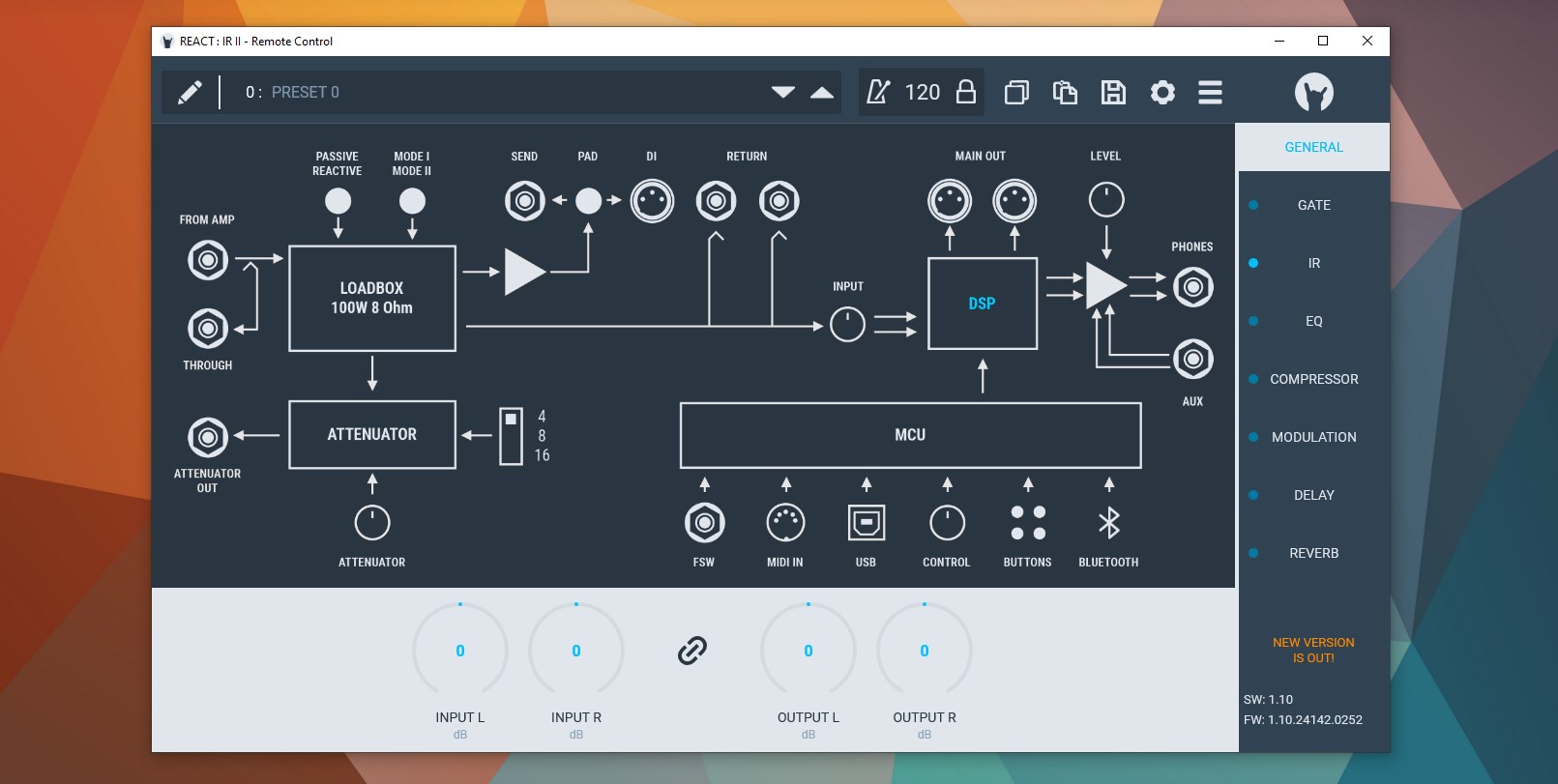Toggle the MODULATION enable dot

pos(1253,437)
